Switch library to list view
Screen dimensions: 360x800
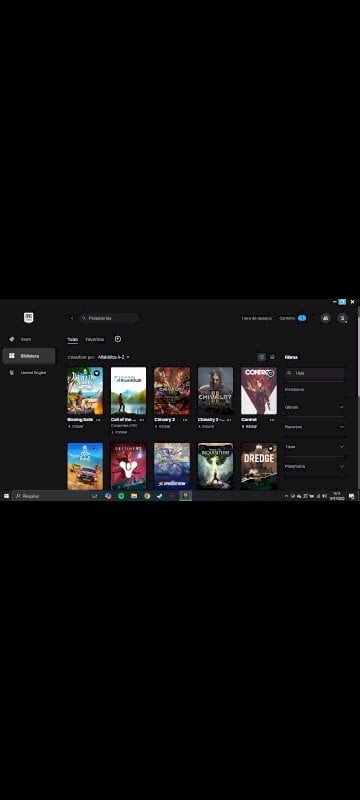pyautogui.click(x=272, y=357)
